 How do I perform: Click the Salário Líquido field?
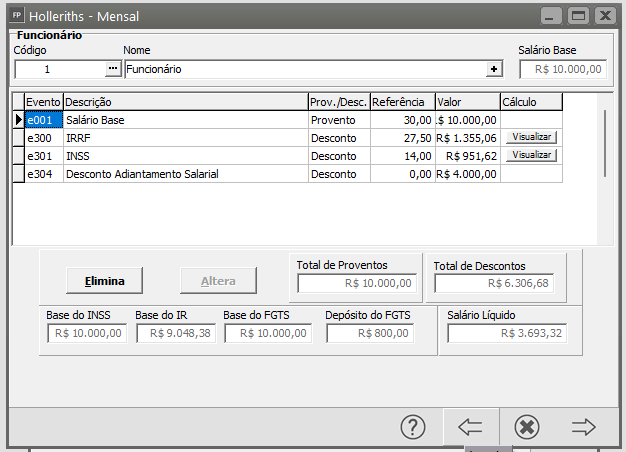point(506,333)
